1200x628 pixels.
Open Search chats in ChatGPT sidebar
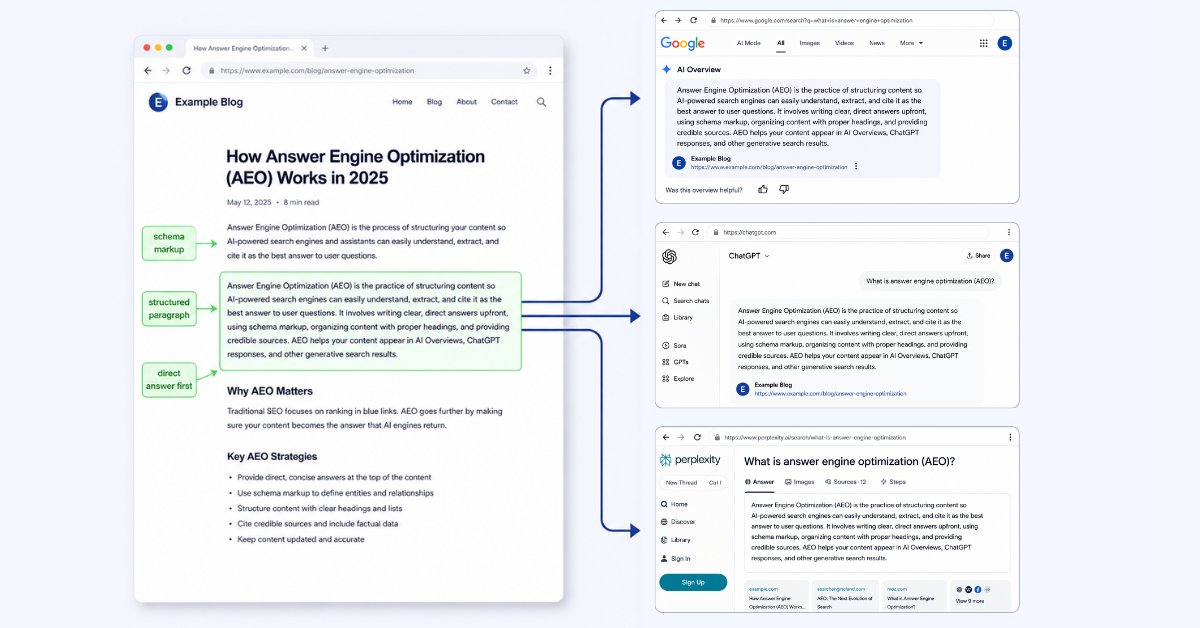(686, 301)
